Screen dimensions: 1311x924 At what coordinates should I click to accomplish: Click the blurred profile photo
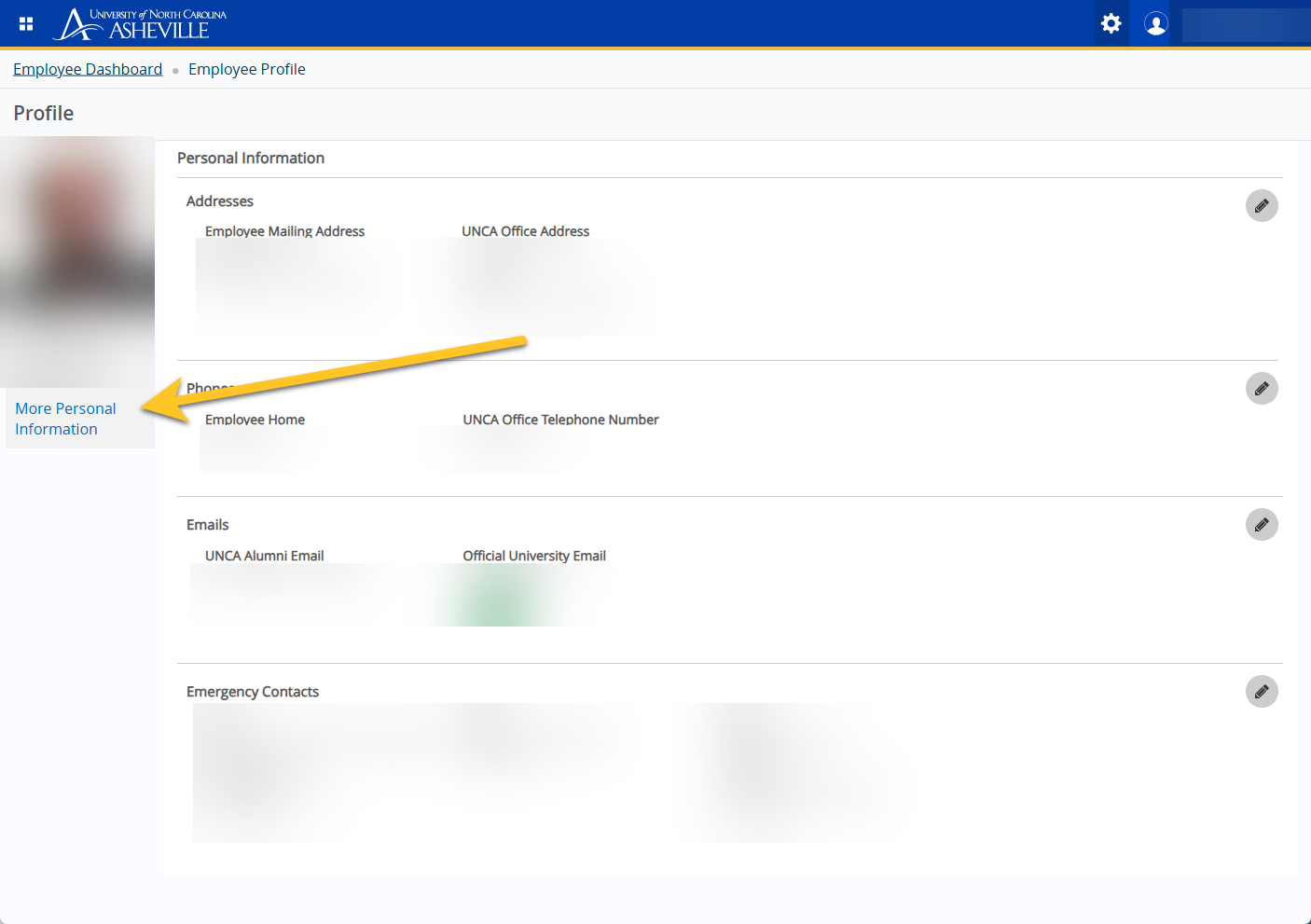(x=77, y=261)
